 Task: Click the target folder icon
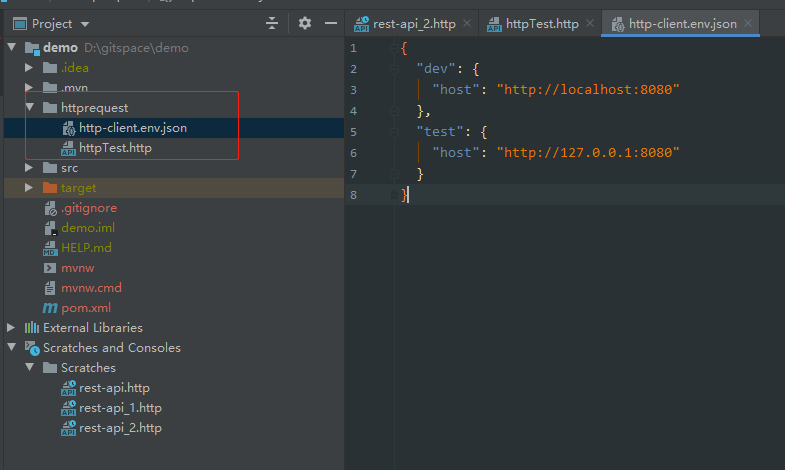click(x=50, y=187)
